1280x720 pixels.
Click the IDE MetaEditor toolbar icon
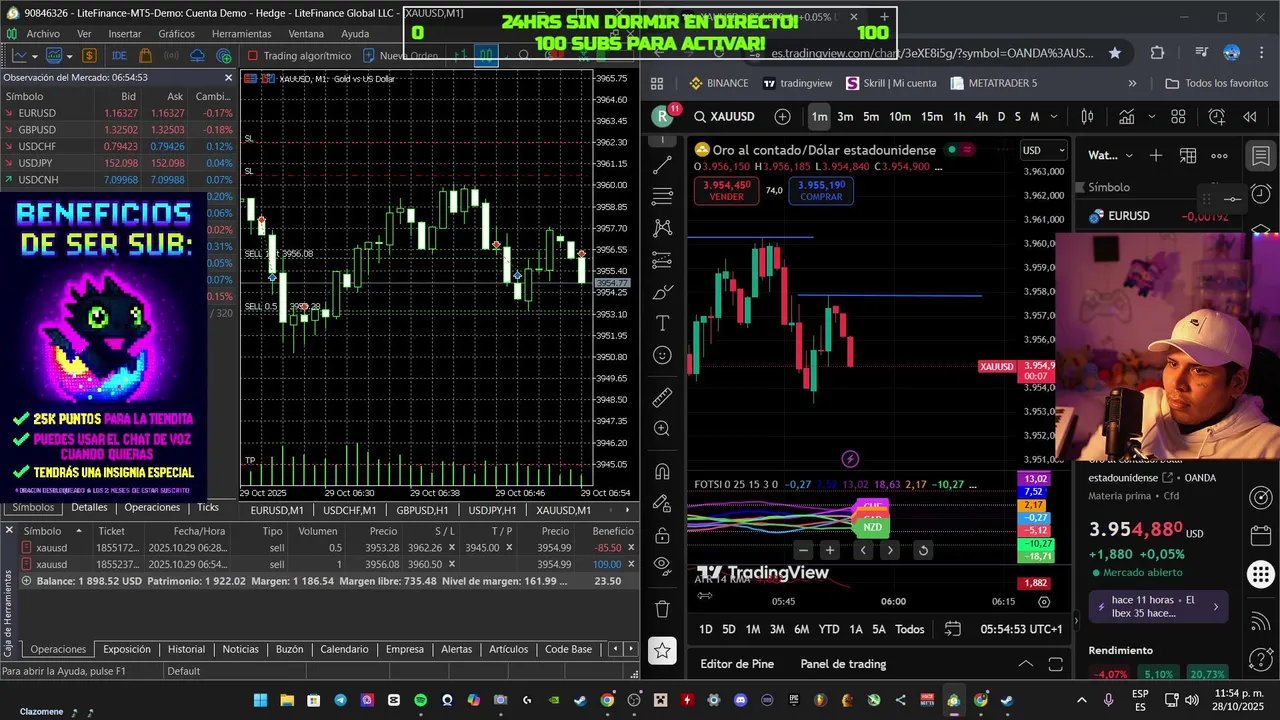pos(119,56)
